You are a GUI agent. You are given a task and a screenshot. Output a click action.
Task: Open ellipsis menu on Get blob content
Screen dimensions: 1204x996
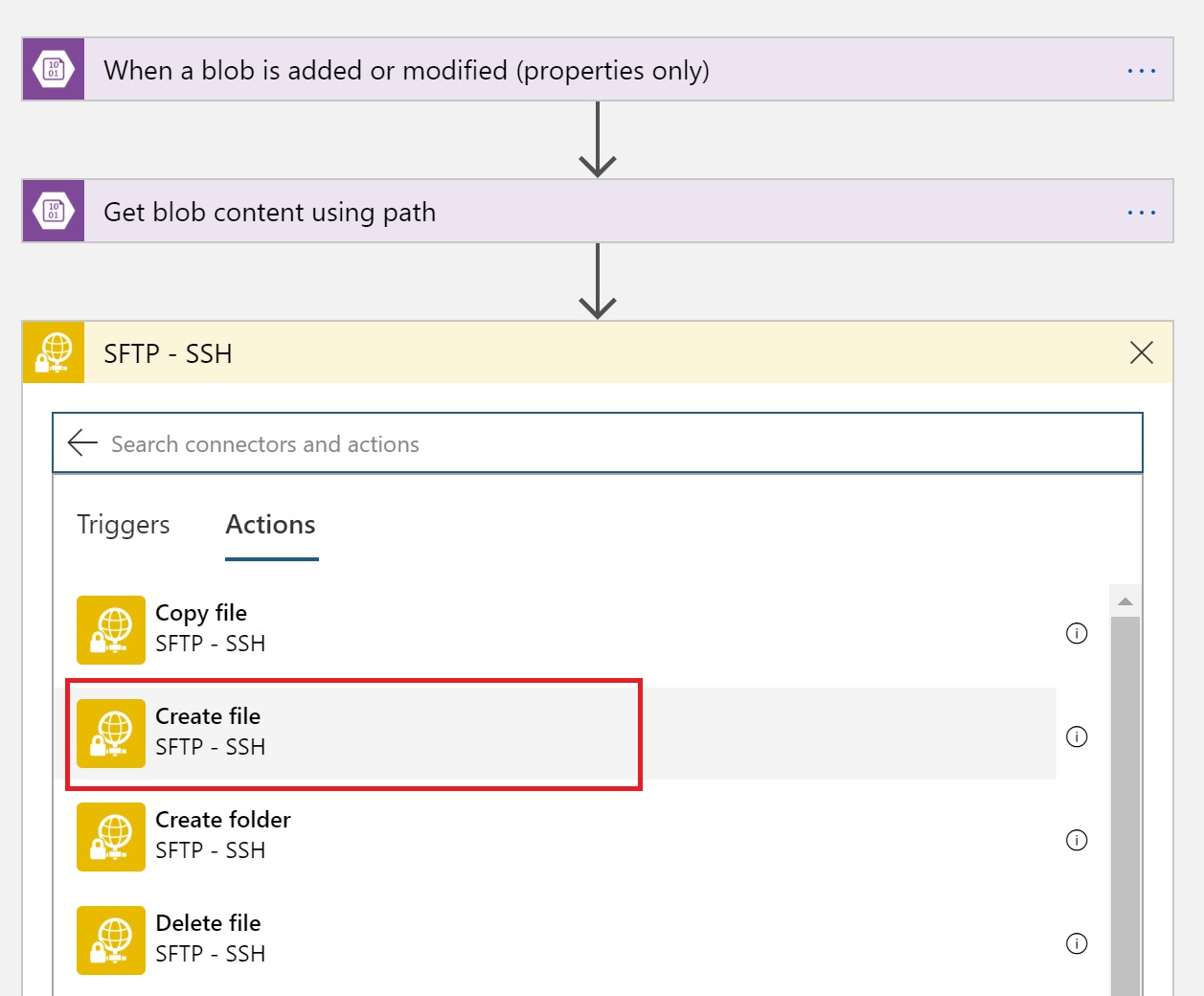pyautogui.click(x=1141, y=213)
